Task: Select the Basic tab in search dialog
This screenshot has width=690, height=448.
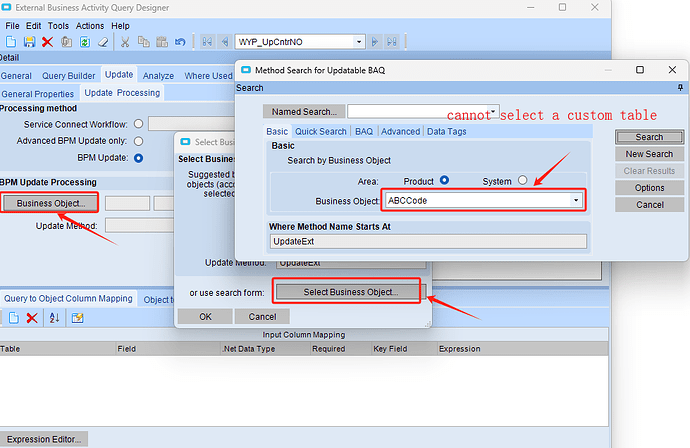Action: pos(277,131)
